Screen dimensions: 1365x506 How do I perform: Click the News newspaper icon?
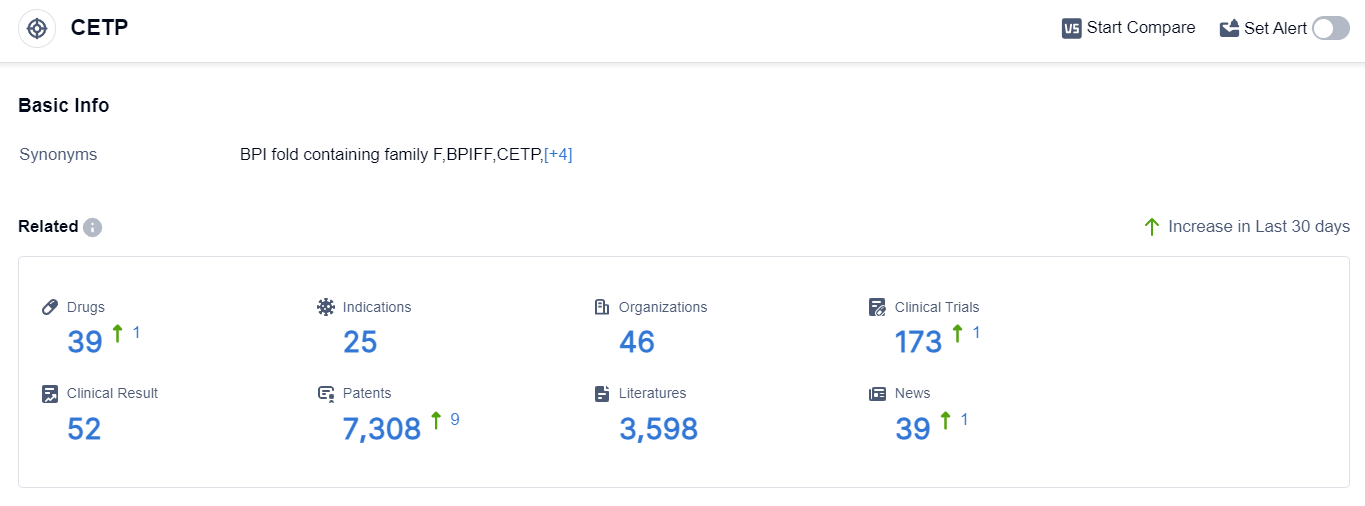click(x=878, y=393)
